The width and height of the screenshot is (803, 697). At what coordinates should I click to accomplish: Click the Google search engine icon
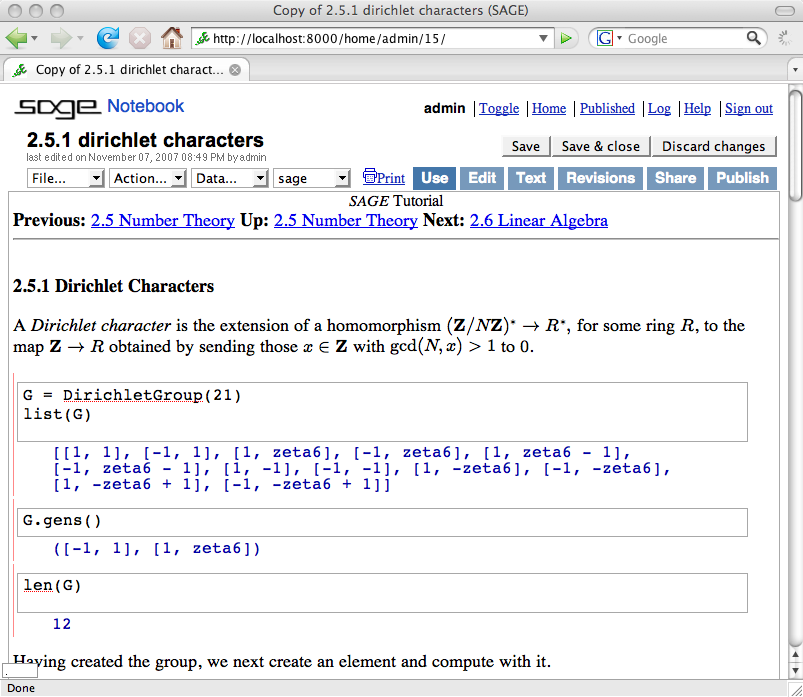(605, 38)
